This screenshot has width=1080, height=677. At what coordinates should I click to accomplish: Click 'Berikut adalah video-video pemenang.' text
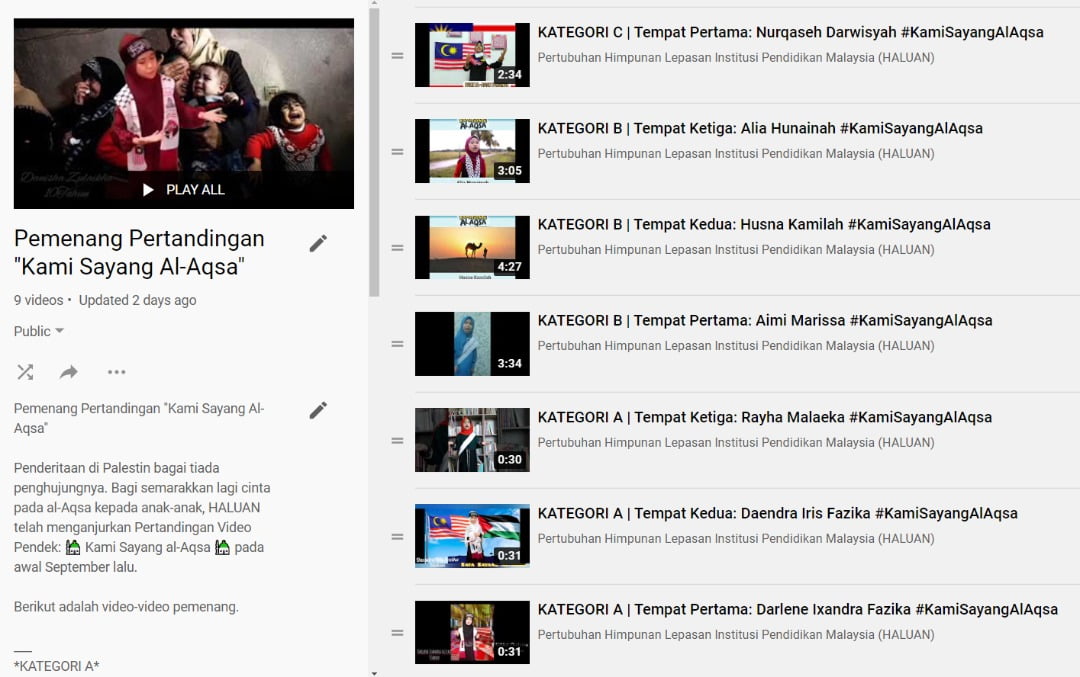[x=126, y=607]
